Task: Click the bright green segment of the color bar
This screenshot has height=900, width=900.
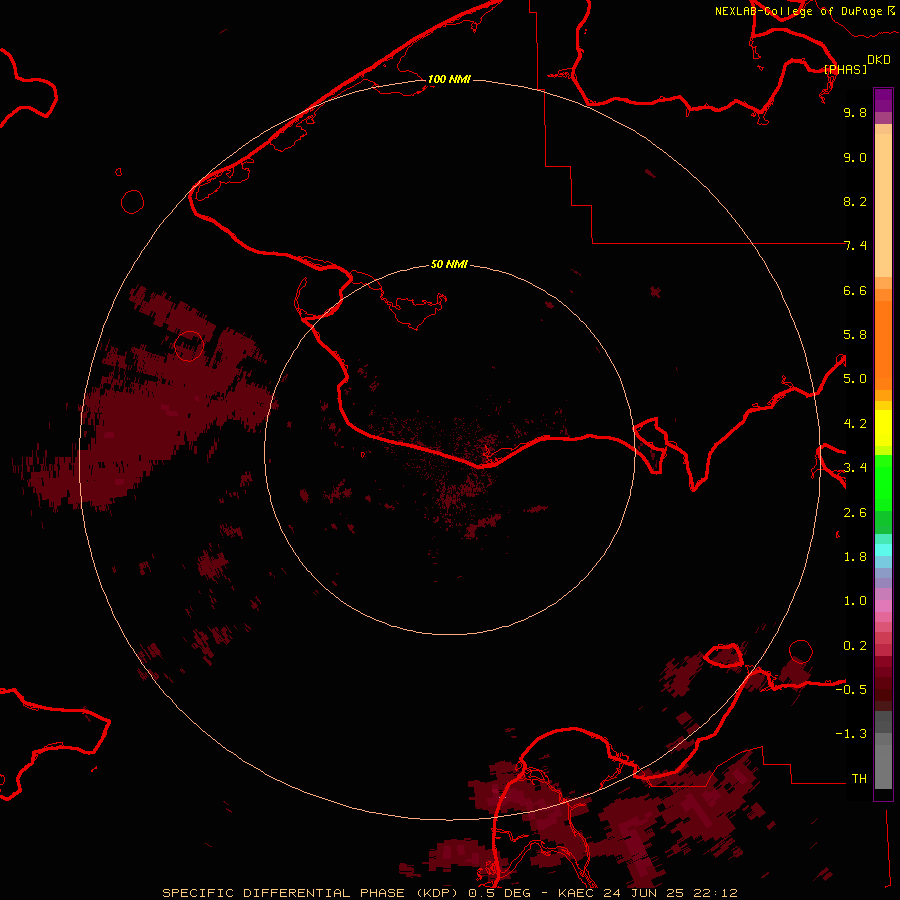Action: click(883, 483)
